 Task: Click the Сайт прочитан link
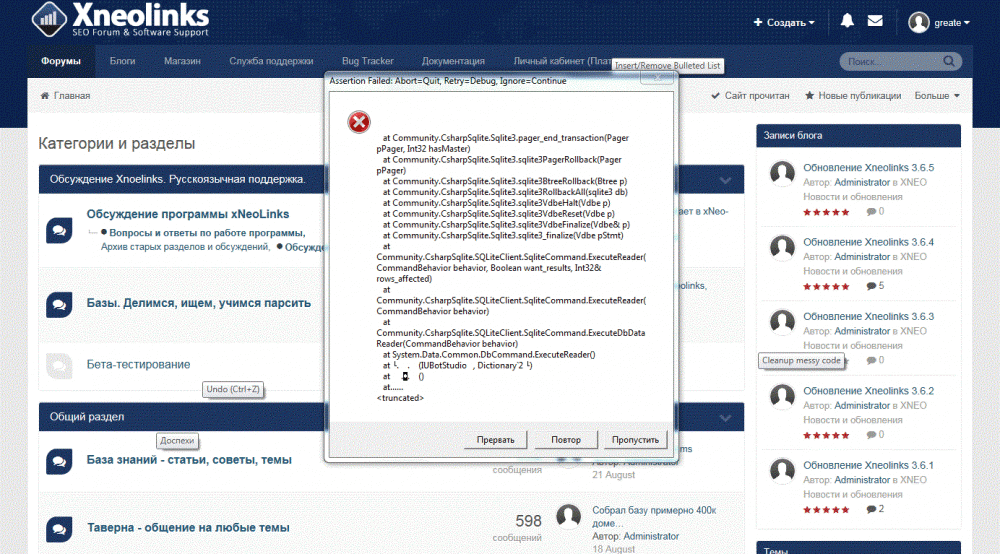[751, 96]
